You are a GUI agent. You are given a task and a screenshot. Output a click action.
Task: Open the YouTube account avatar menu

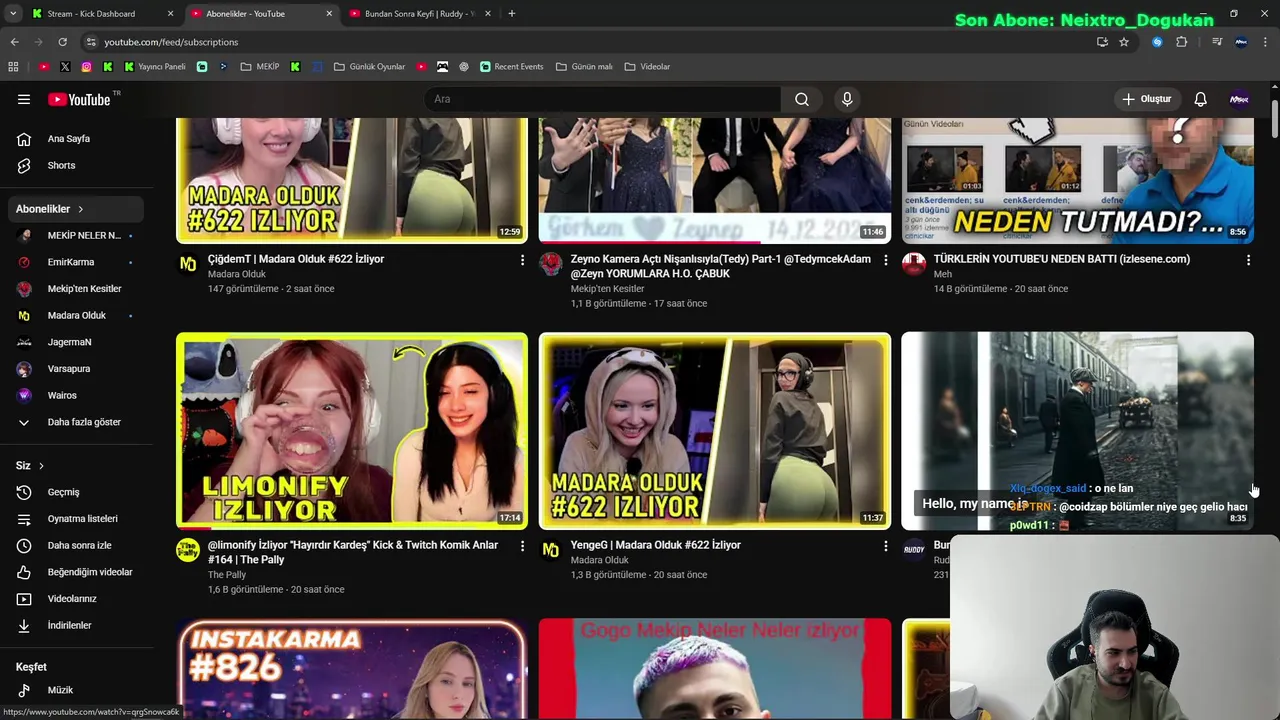(1239, 99)
